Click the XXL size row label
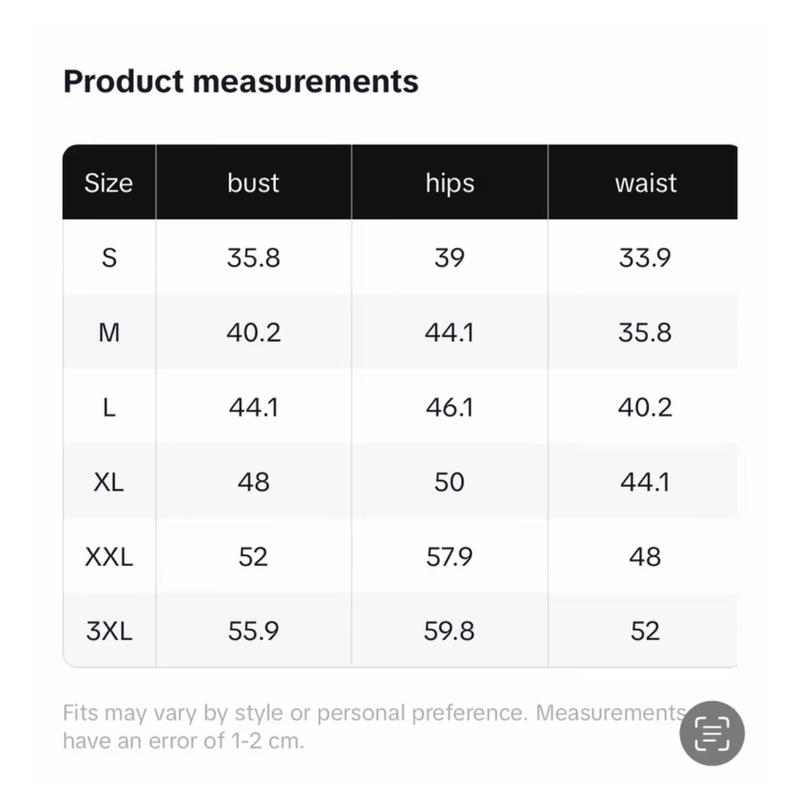This screenshot has width=800, height=800. coord(109,557)
